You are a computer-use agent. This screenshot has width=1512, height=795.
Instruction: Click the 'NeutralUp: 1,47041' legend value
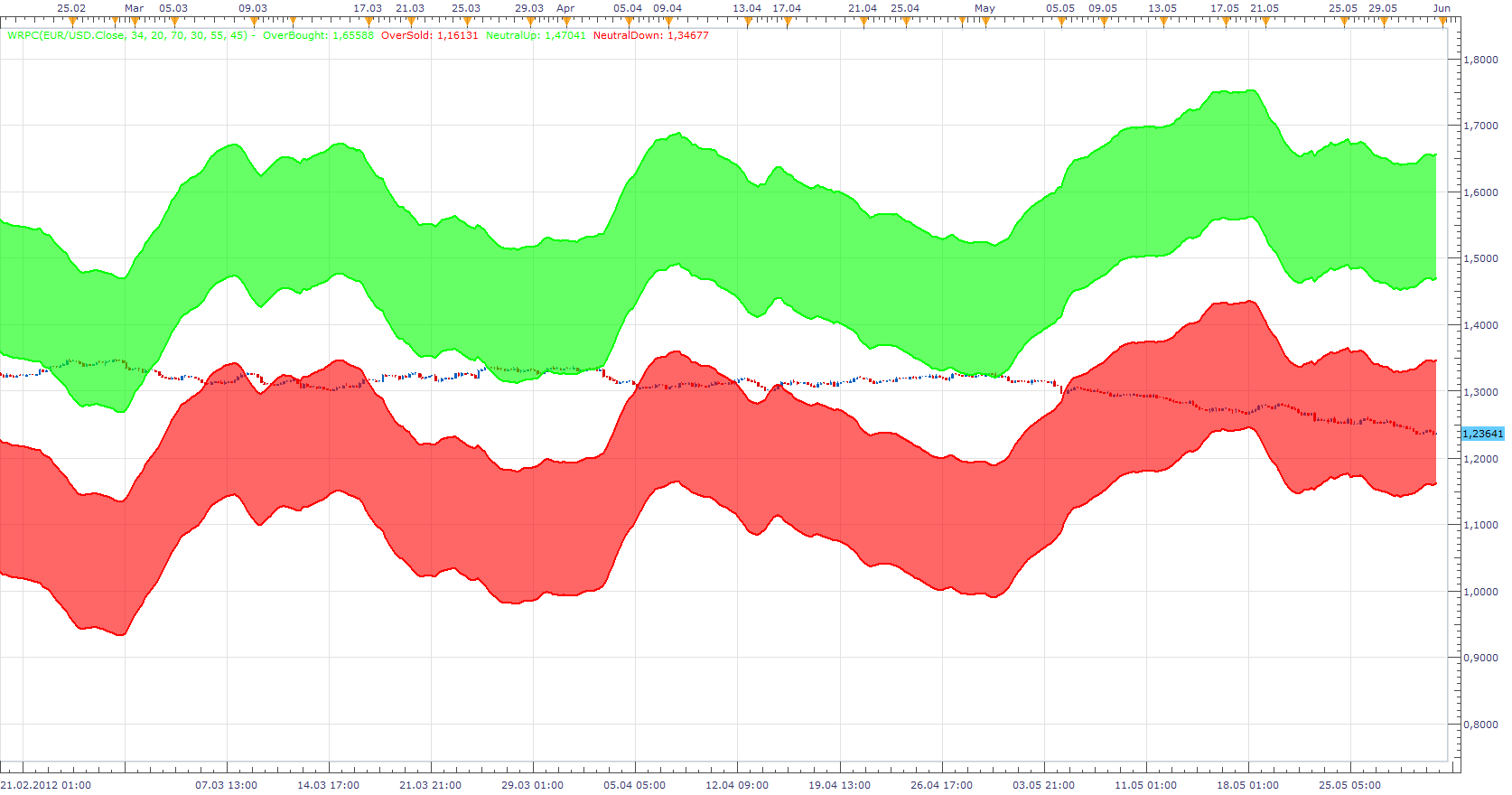coord(536,36)
